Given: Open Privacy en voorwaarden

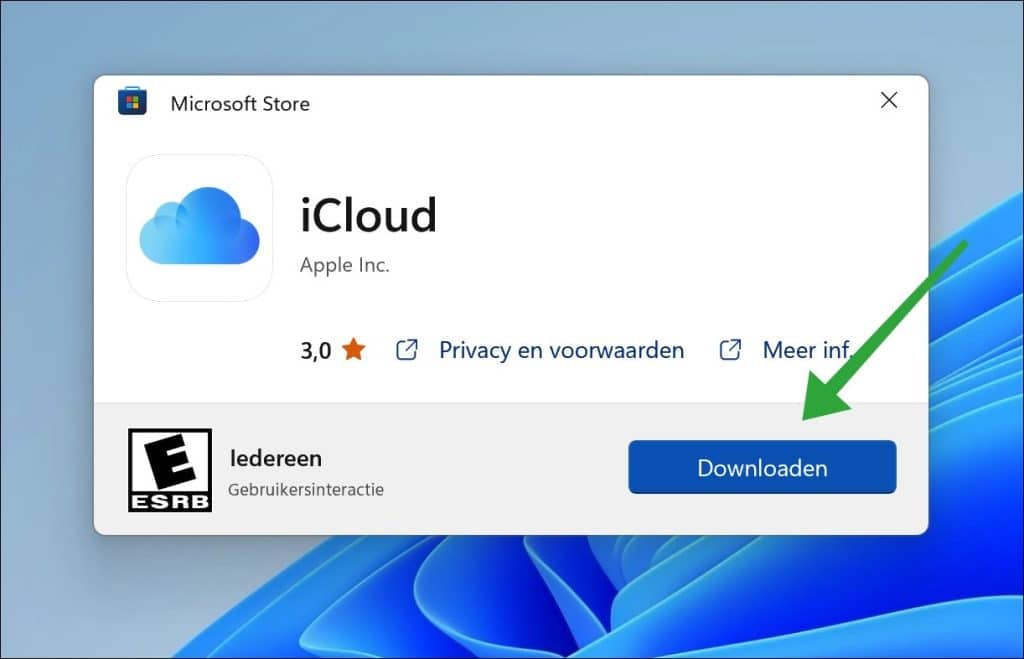Looking at the screenshot, I should click(x=561, y=350).
